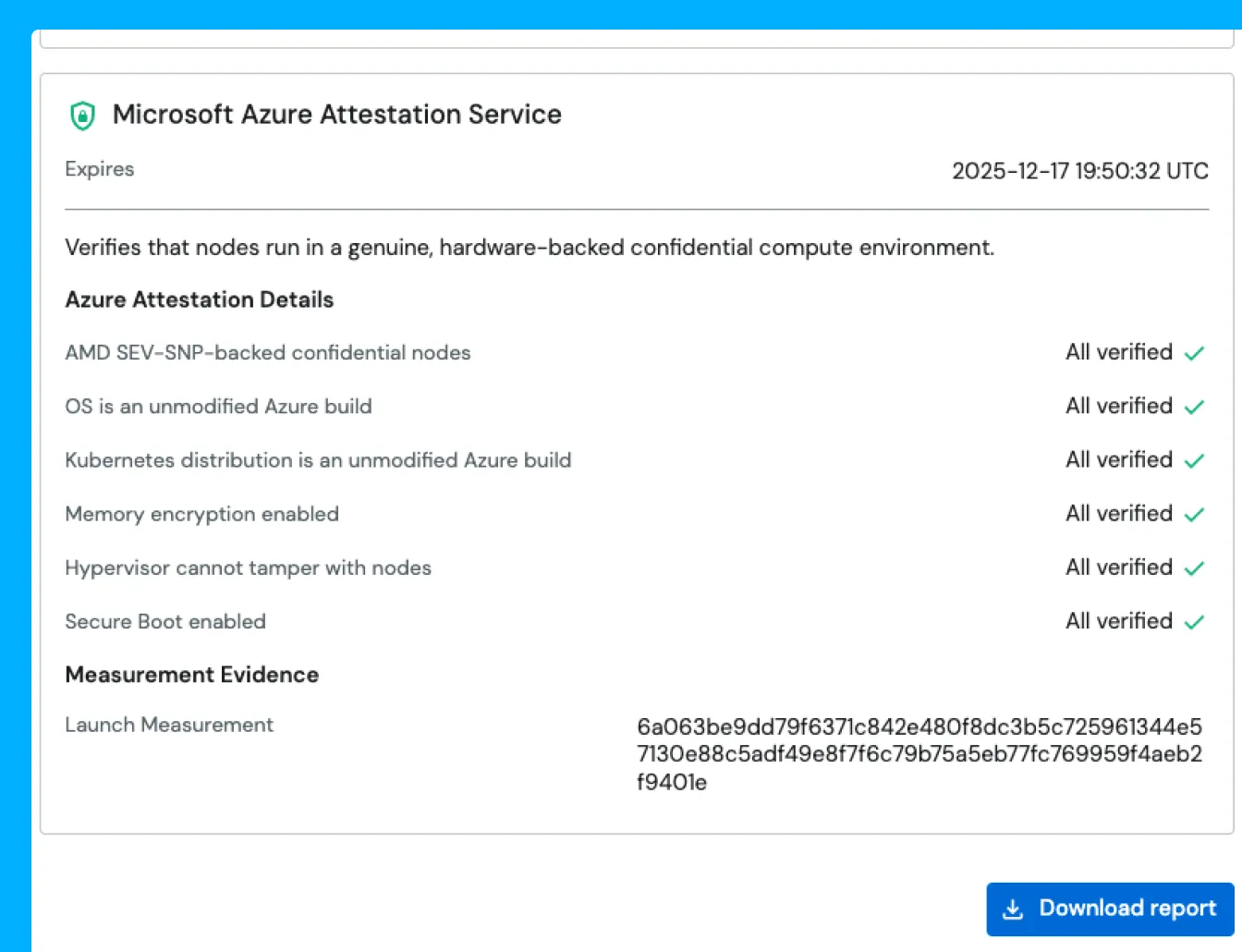Click AMD SEV-SNP-backed confidential nodes text
The height and width of the screenshot is (952, 1242).
point(268,353)
